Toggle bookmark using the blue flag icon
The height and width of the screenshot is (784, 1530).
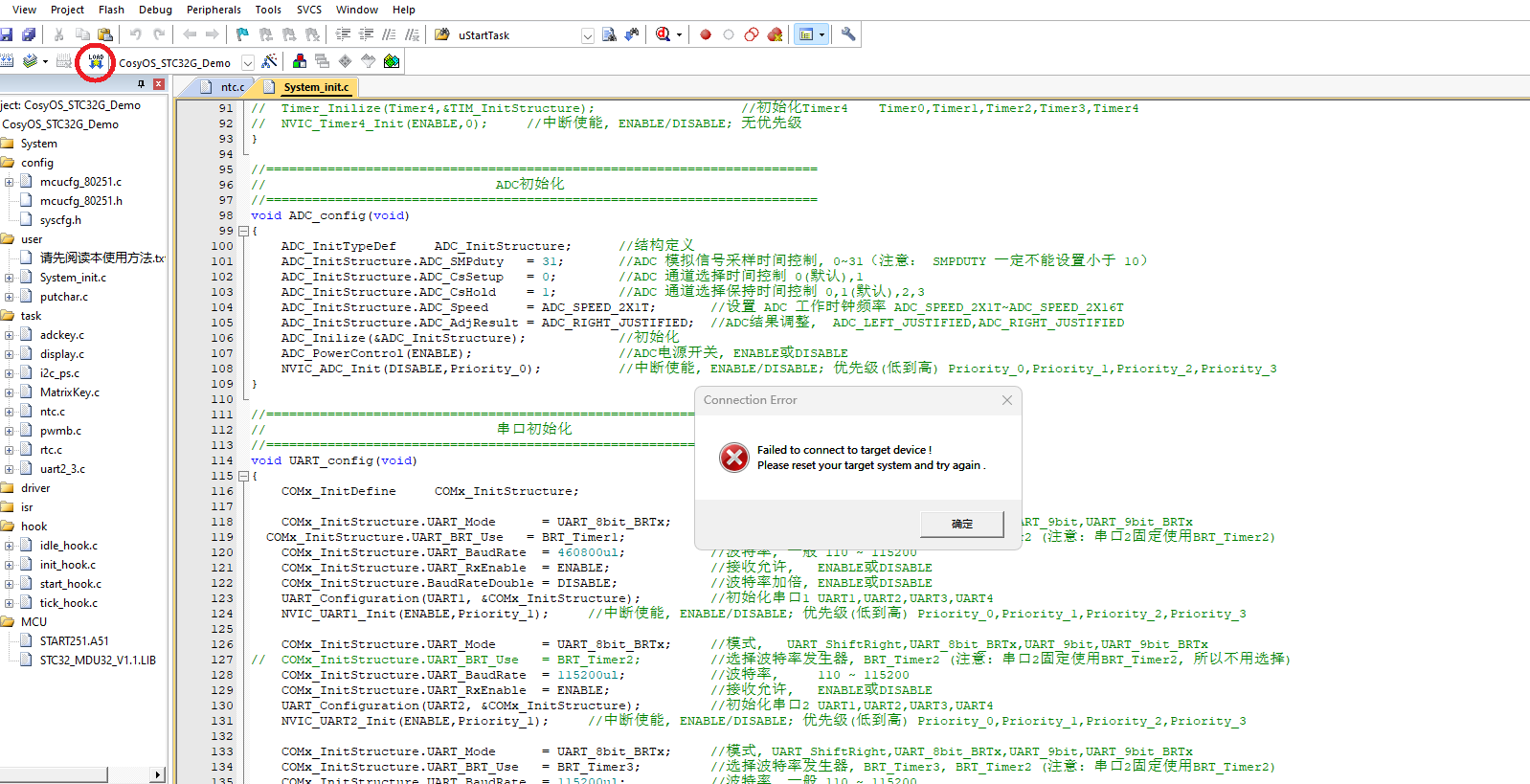click(242, 35)
